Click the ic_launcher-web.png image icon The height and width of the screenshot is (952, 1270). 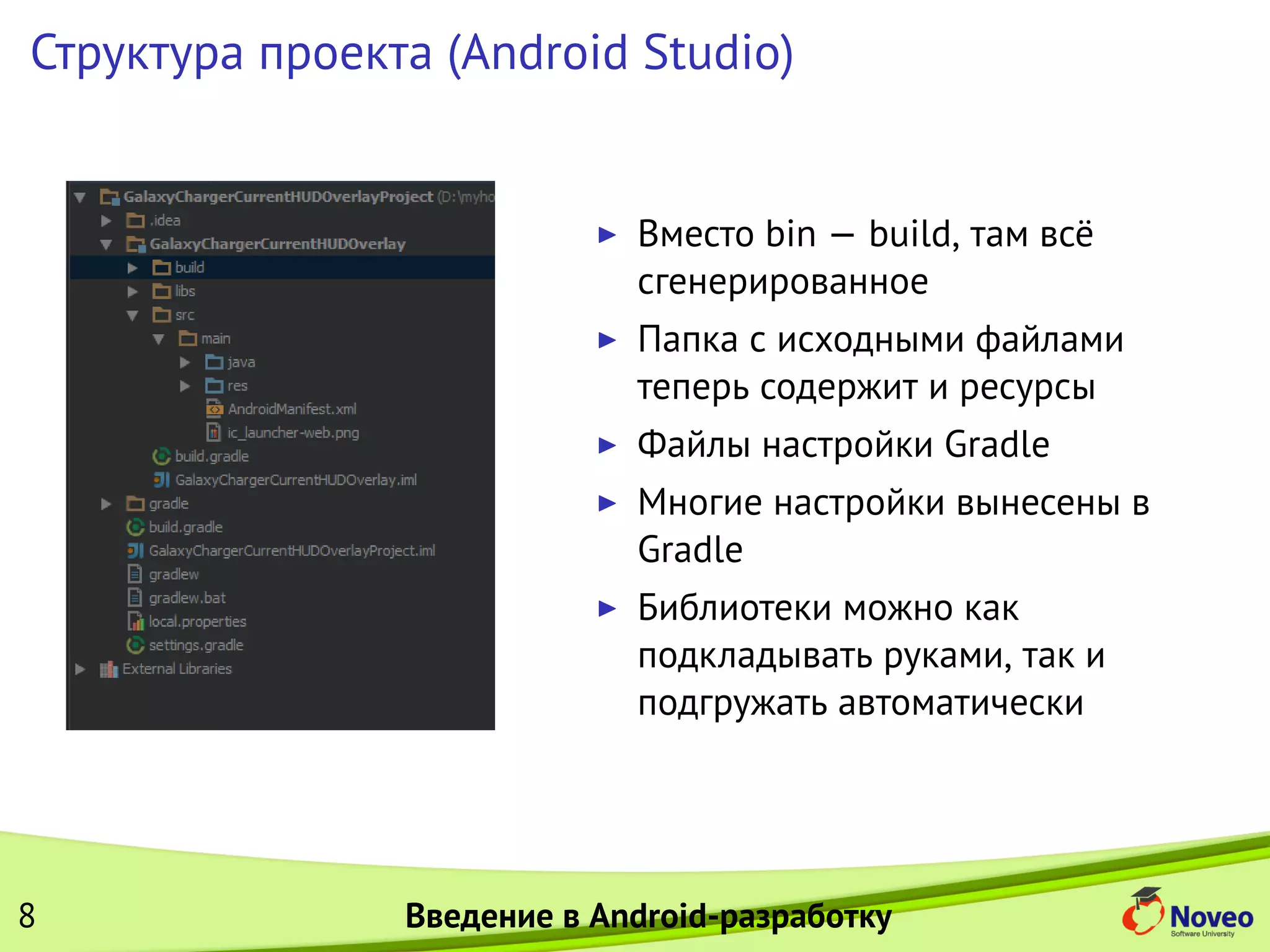coord(214,433)
